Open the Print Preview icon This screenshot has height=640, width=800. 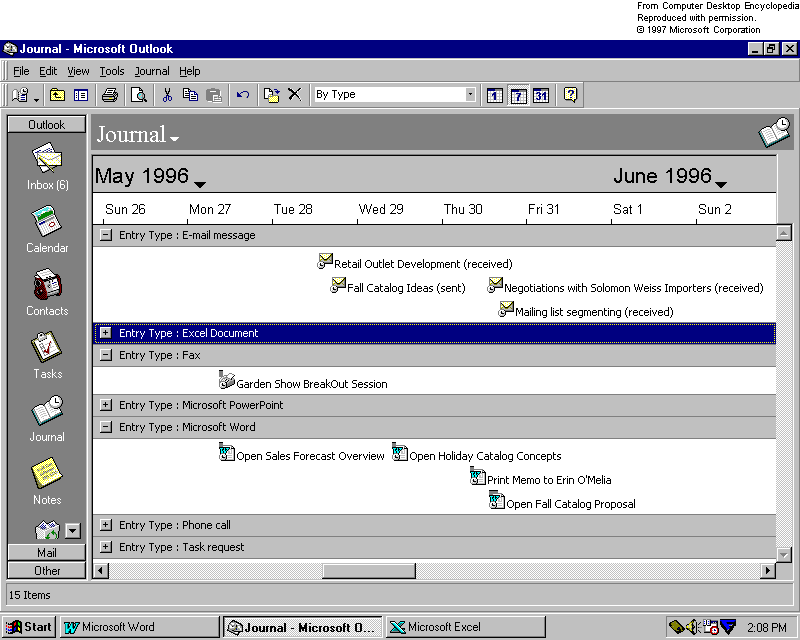point(138,95)
